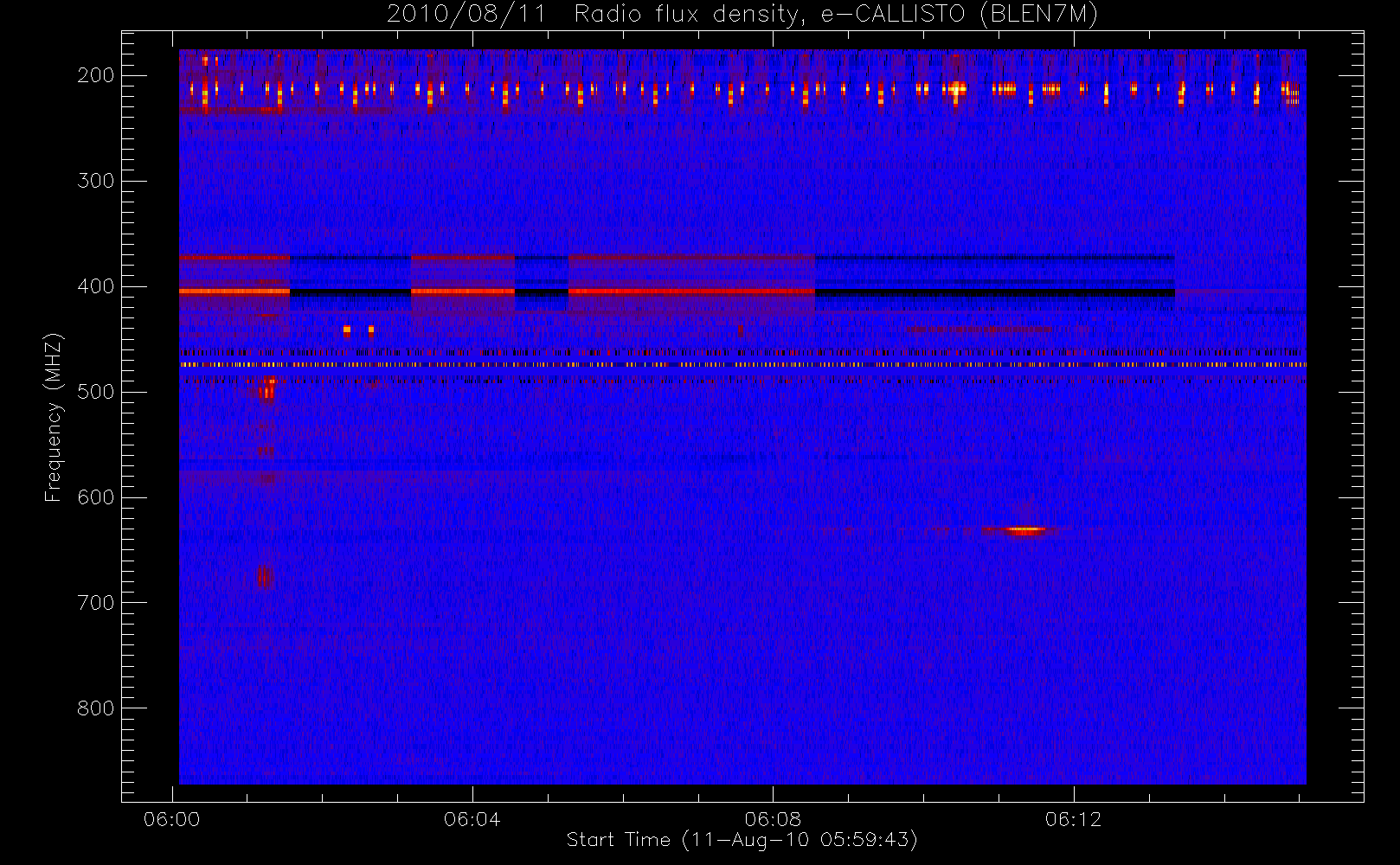Viewport: 1400px width, 865px height.
Task: Select the 800 frequency axis label
Action: [x=96, y=708]
